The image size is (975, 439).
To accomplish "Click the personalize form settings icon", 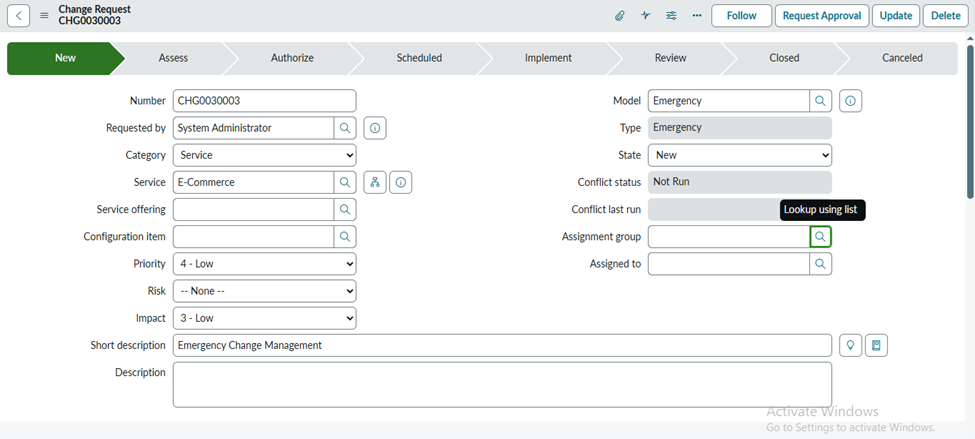I will (671, 16).
